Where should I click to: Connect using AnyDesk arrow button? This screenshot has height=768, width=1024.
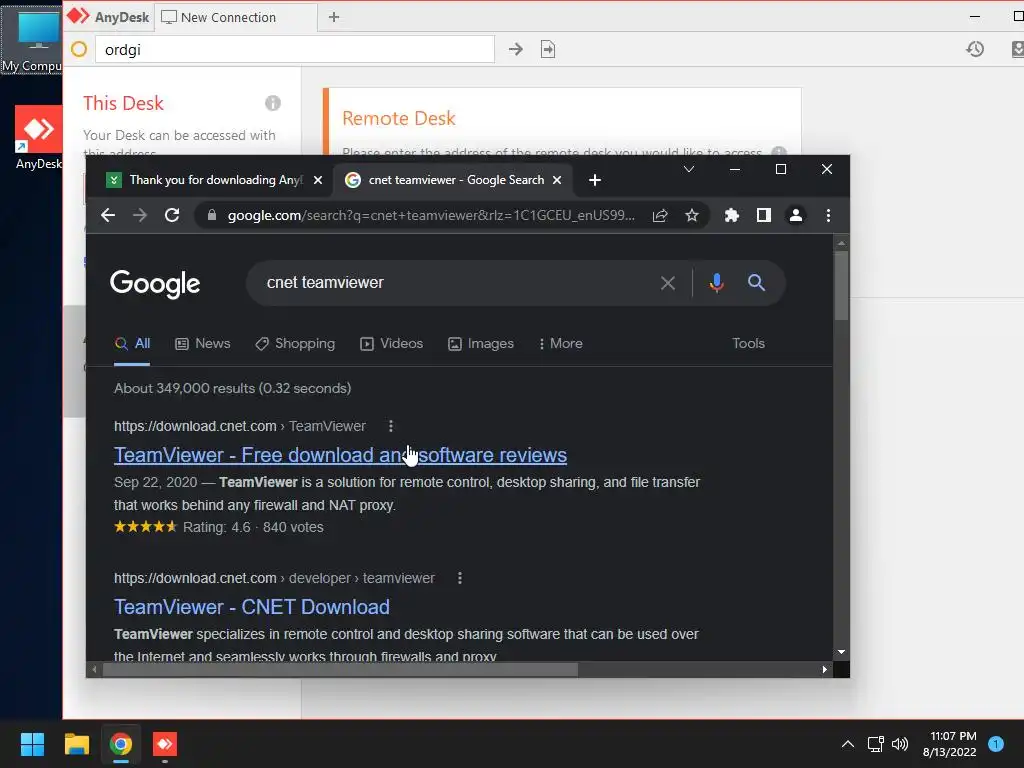(x=516, y=50)
